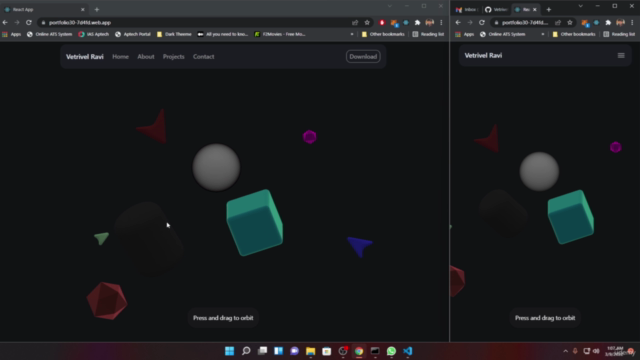Bookmark star in right browser
This screenshot has width=640, height=360.
[570, 22]
